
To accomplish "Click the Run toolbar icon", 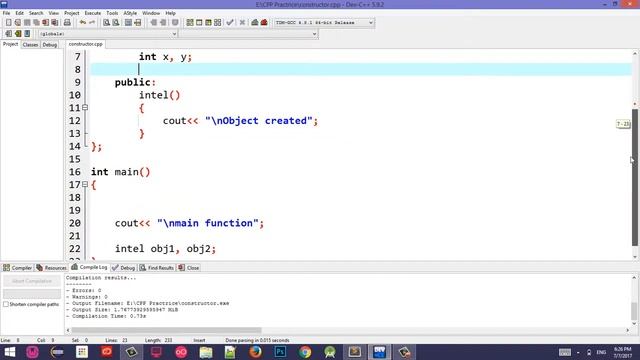I will (x=199, y=22).
